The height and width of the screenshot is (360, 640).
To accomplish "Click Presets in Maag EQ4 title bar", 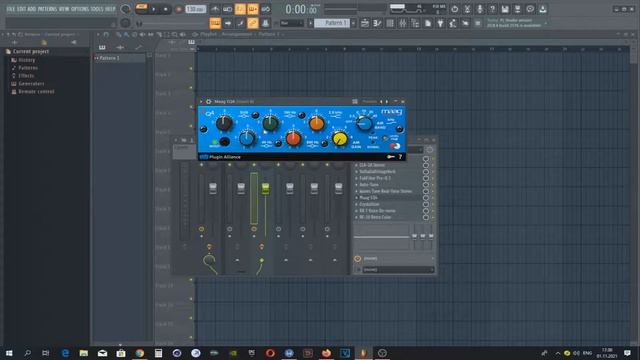I will [369, 101].
